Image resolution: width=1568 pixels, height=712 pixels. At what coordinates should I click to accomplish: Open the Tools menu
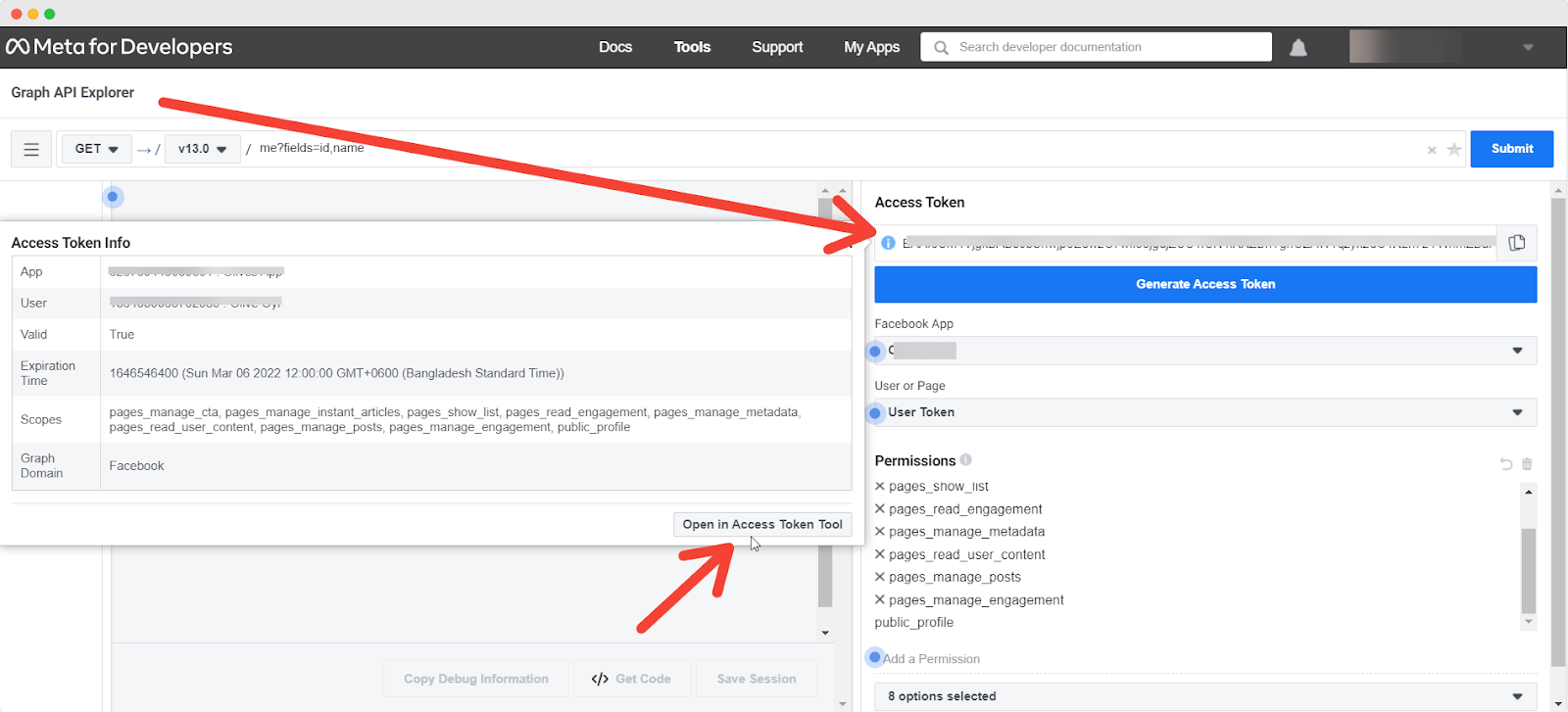pos(692,47)
